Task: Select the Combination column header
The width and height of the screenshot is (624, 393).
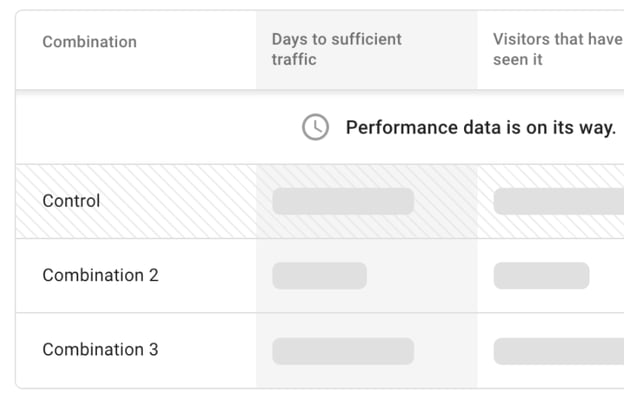Action: click(90, 42)
